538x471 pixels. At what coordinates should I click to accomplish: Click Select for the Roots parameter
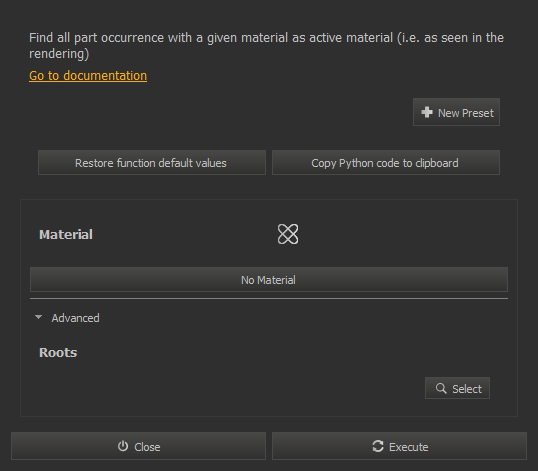click(x=457, y=388)
